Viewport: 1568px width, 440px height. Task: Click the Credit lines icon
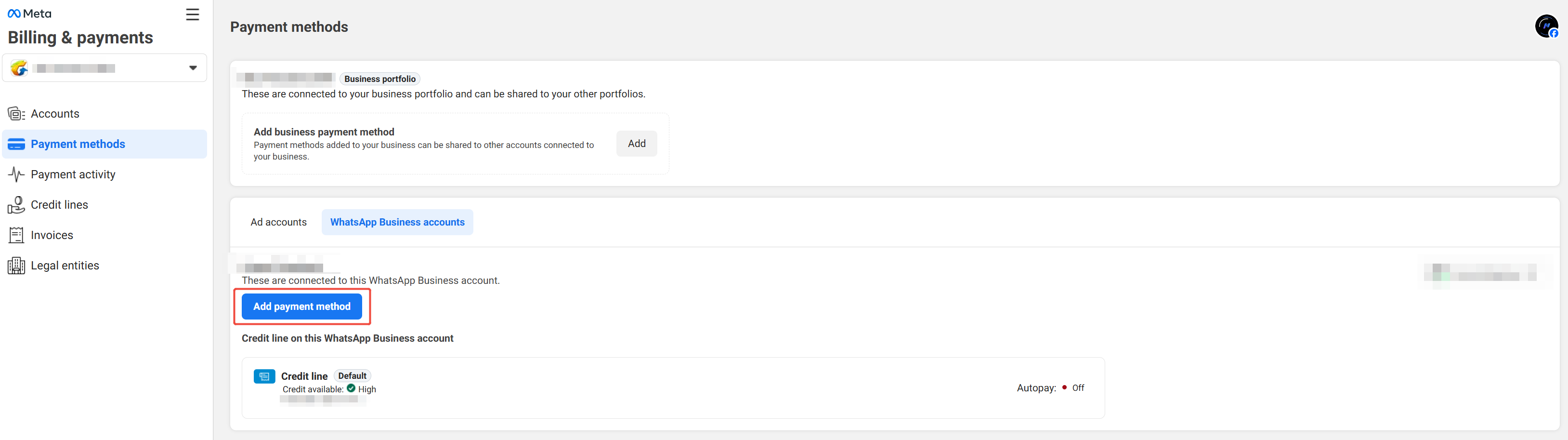[x=16, y=205]
